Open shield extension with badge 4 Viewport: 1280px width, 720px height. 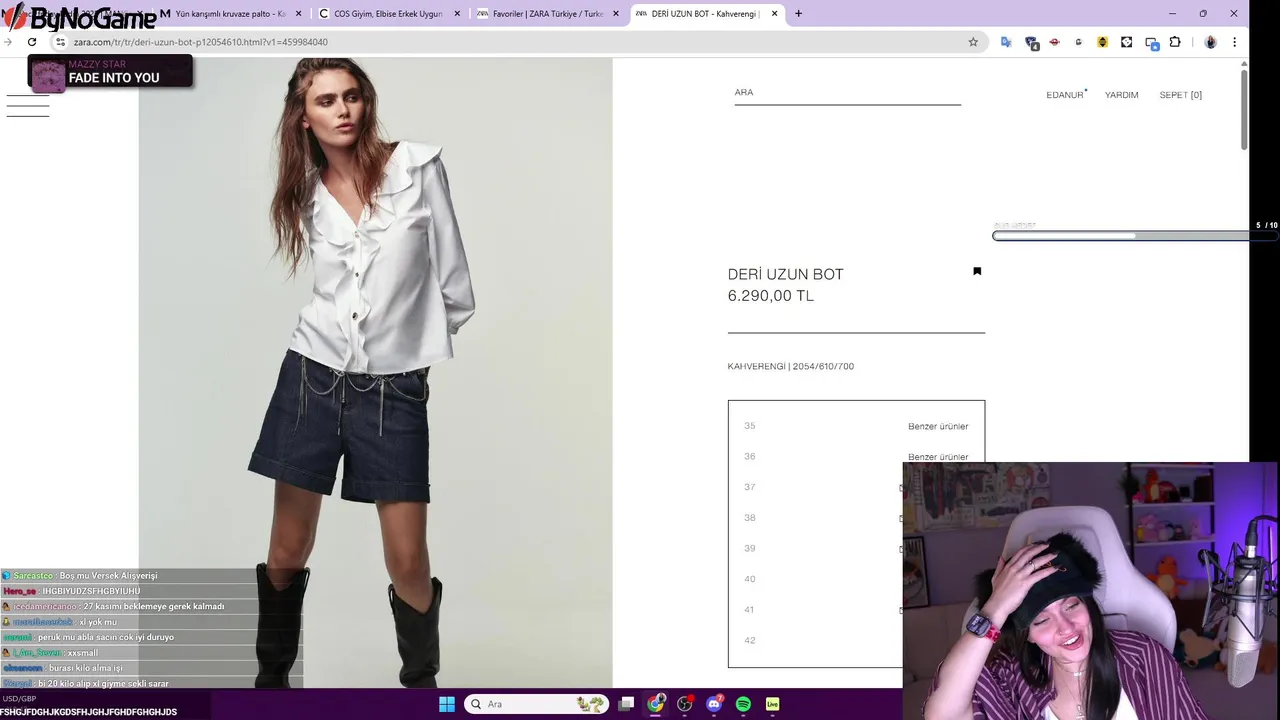1031,43
